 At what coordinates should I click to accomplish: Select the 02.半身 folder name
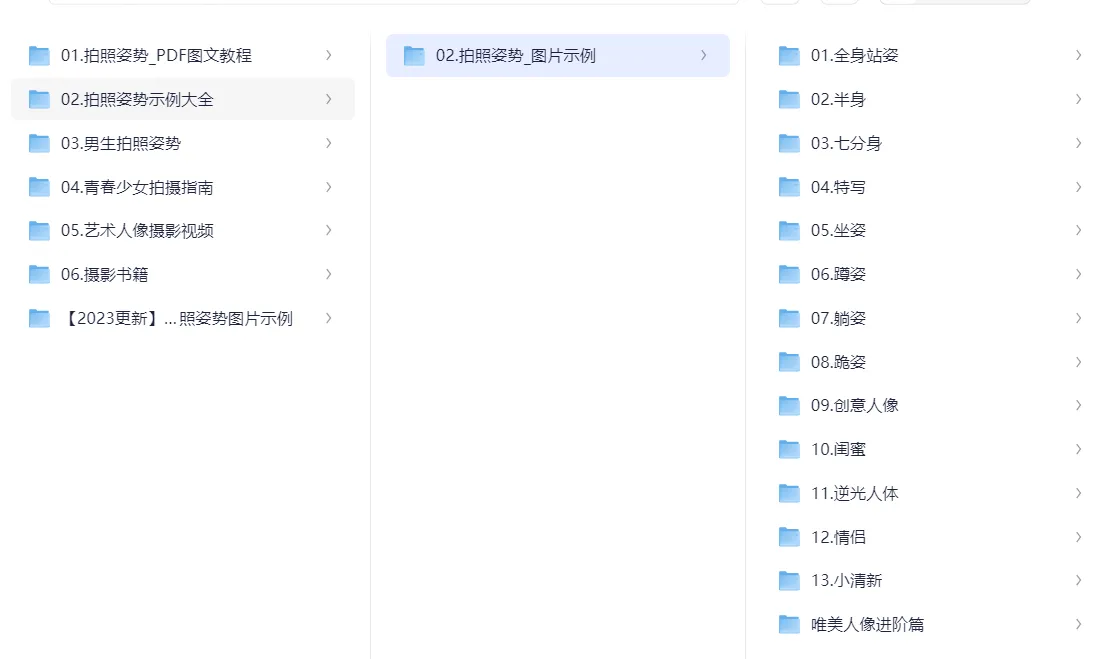click(837, 99)
